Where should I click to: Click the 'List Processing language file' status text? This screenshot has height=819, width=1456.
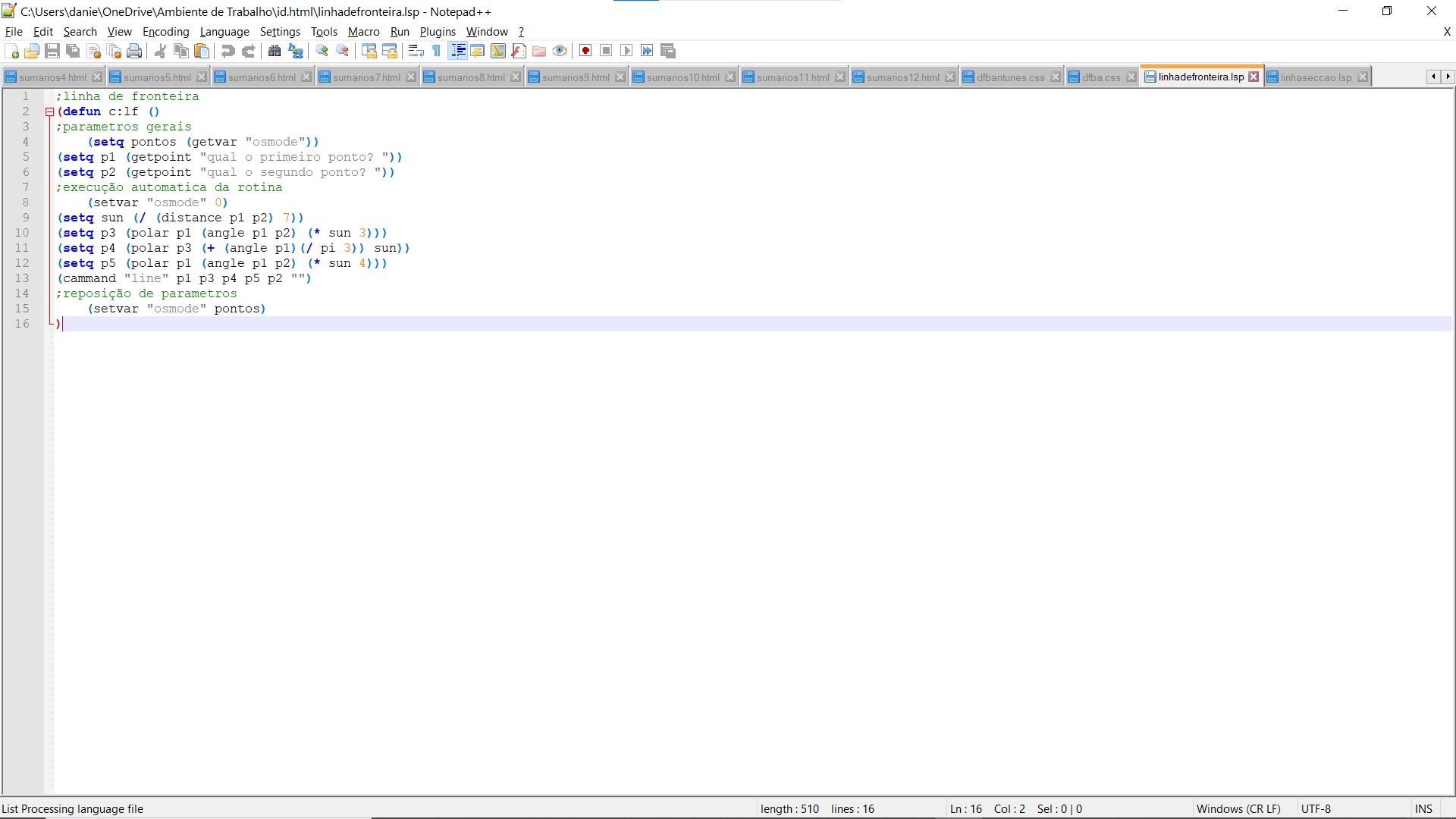[73, 809]
